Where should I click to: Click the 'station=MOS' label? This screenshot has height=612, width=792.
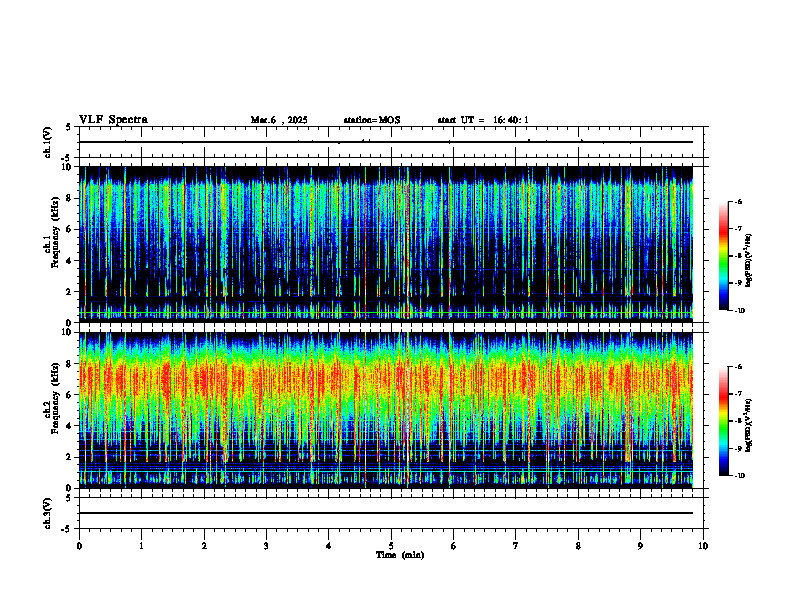coord(372,120)
